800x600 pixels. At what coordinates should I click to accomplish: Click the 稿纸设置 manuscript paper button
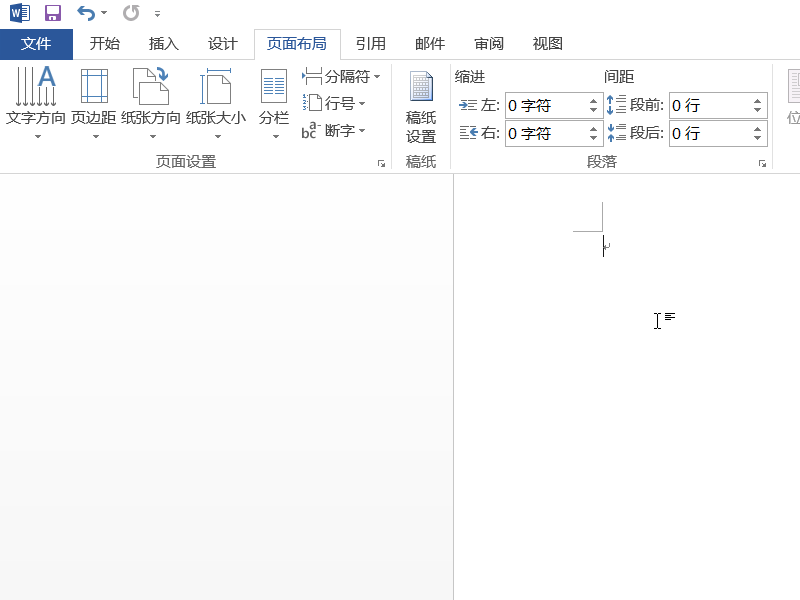(421, 107)
